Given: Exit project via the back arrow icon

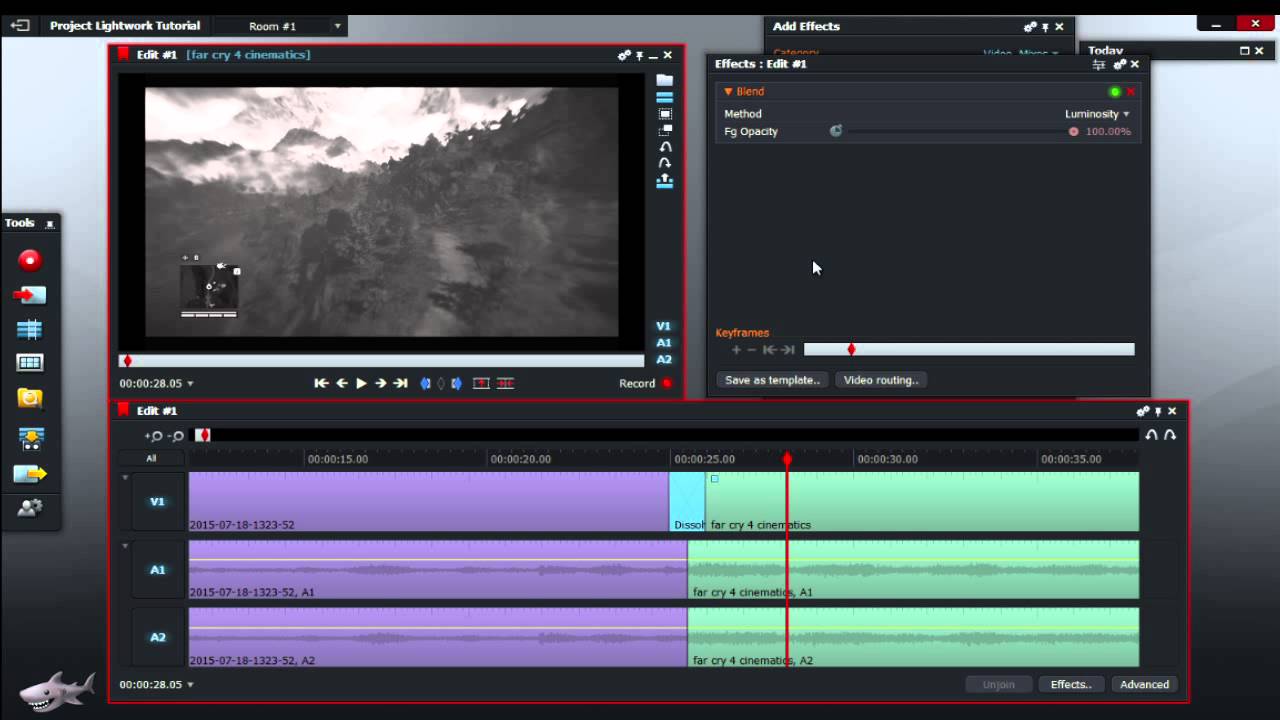Looking at the screenshot, I should pyautogui.click(x=21, y=26).
